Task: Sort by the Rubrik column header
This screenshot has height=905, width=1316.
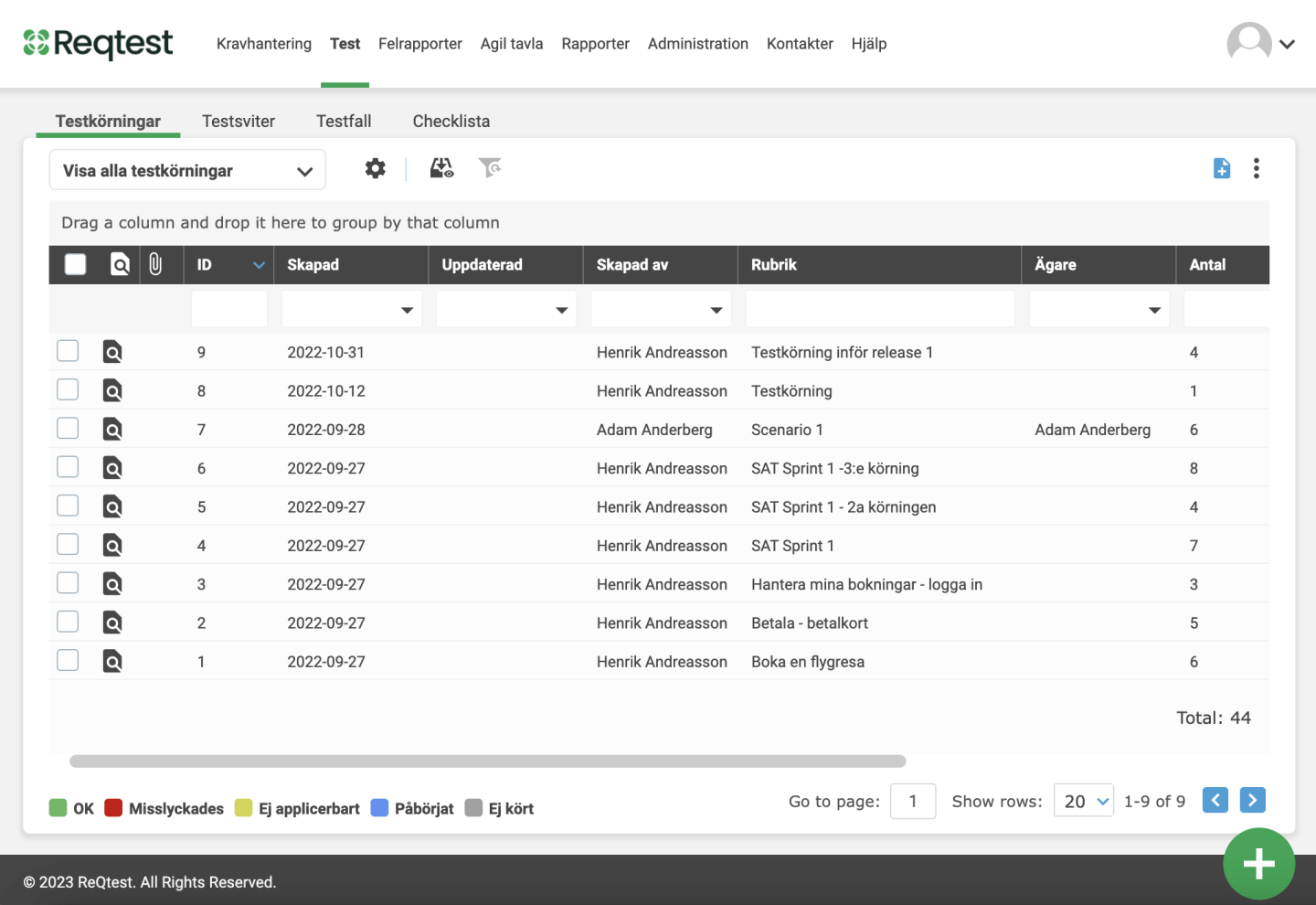Action: [x=774, y=265]
